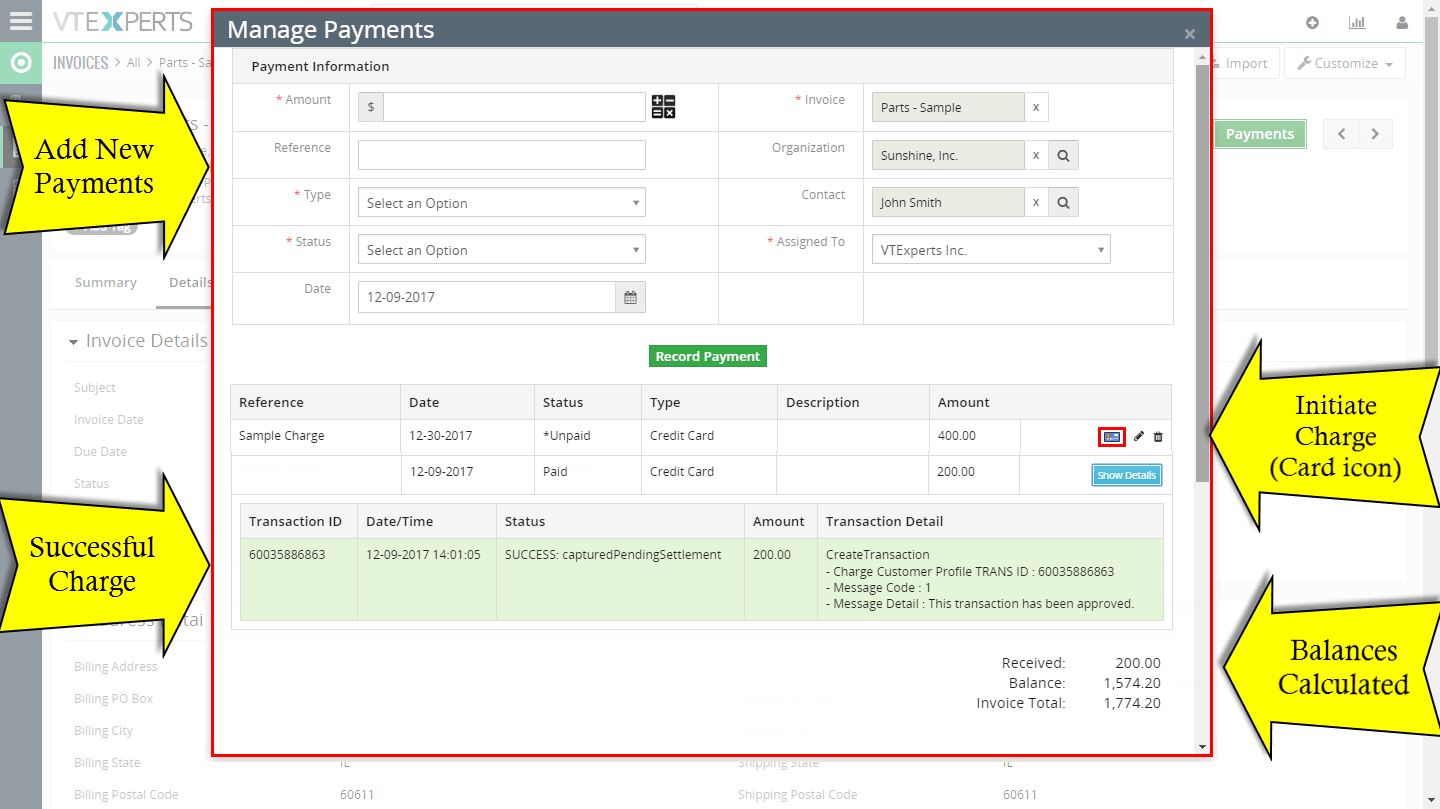Switch to the Summary tab
The image size is (1440, 809).
tap(105, 282)
